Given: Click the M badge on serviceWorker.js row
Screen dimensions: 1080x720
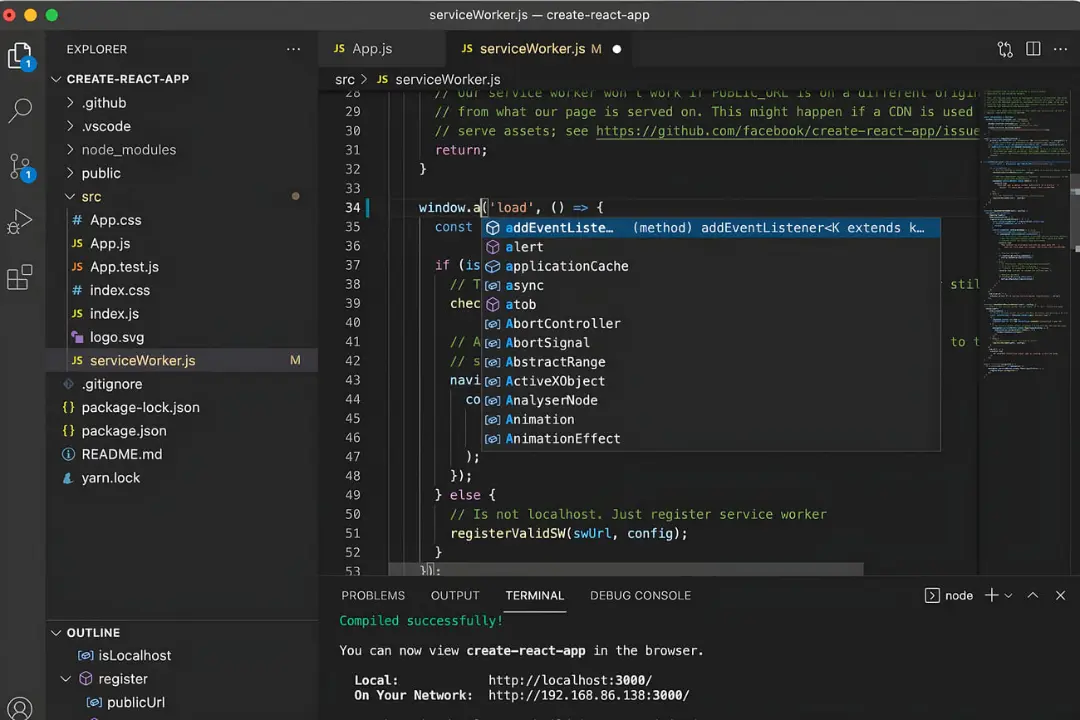Looking at the screenshot, I should (295, 360).
